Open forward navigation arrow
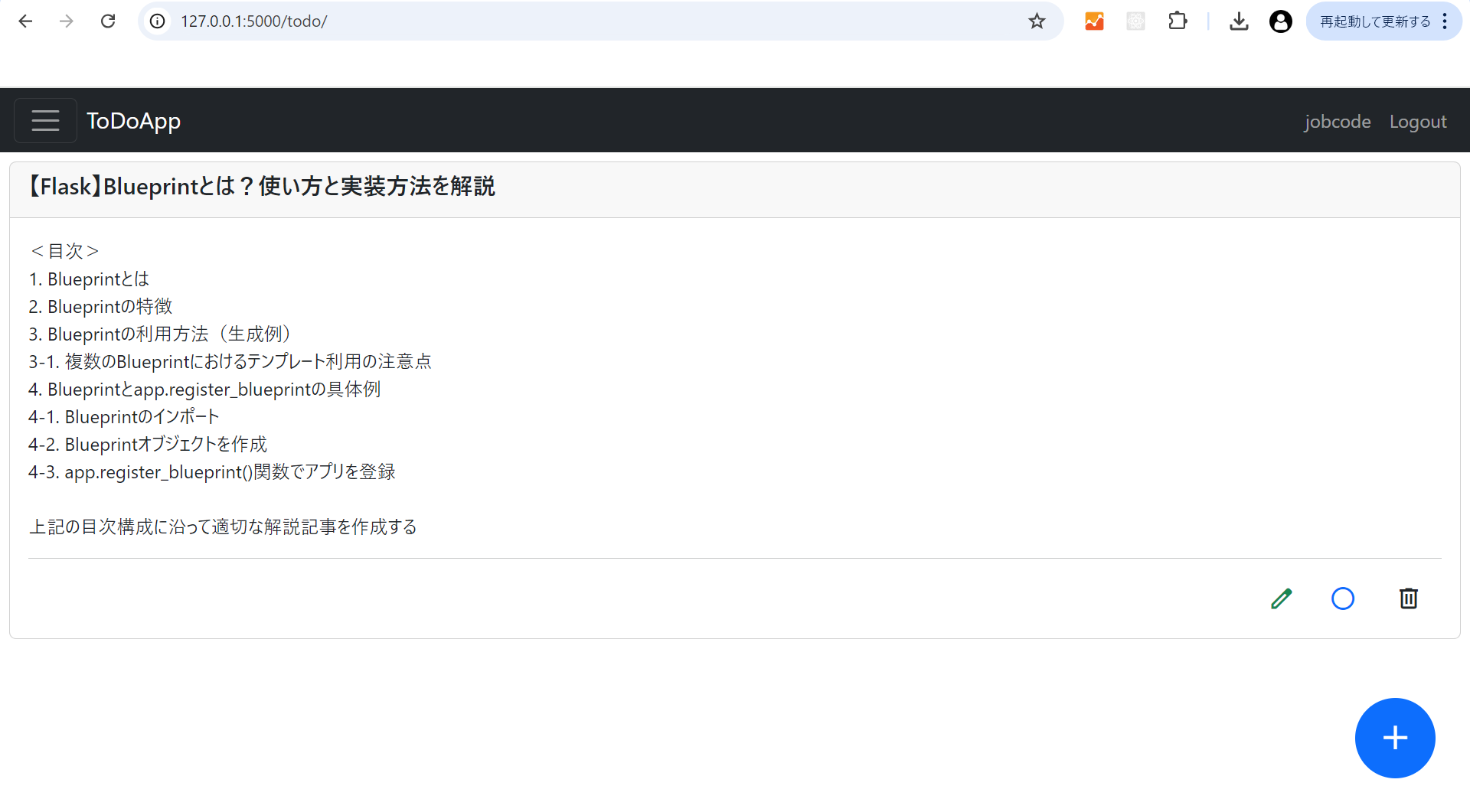Image resolution: width=1470 pixels, height=812 pixels. 67,21
